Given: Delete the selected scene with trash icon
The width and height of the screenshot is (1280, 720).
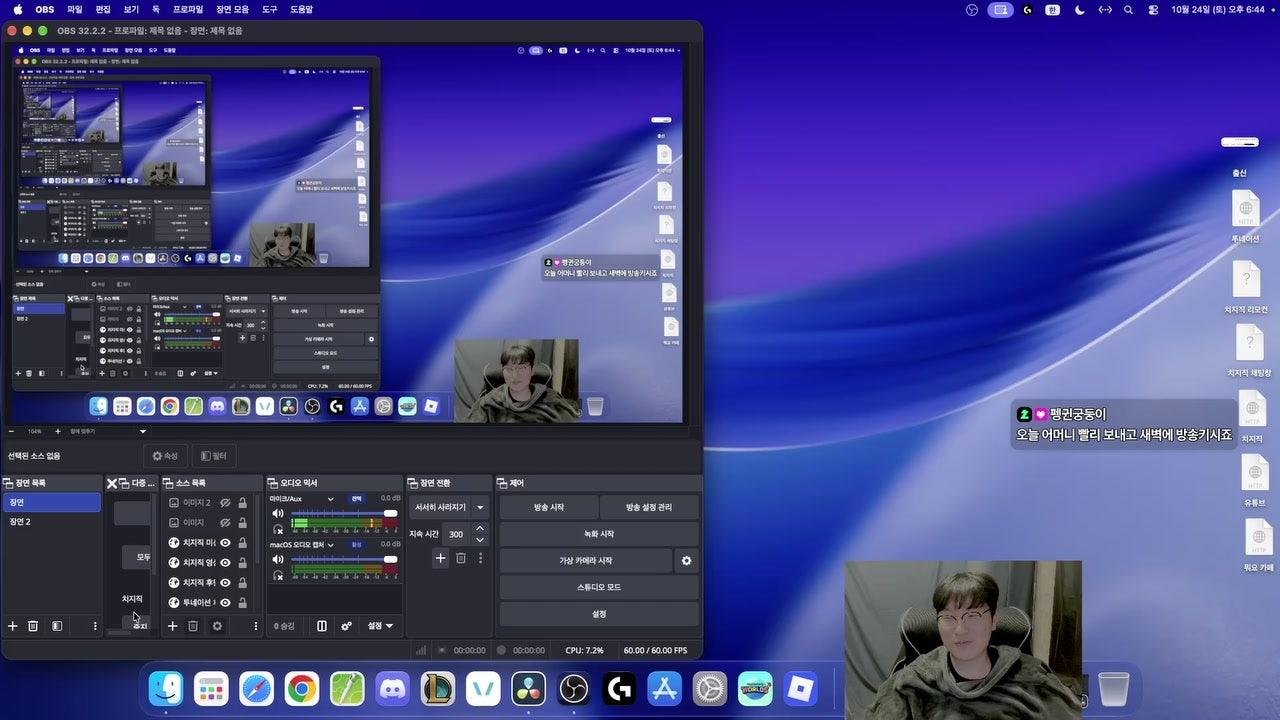Looking at the screenshot, I should [33, 626].
